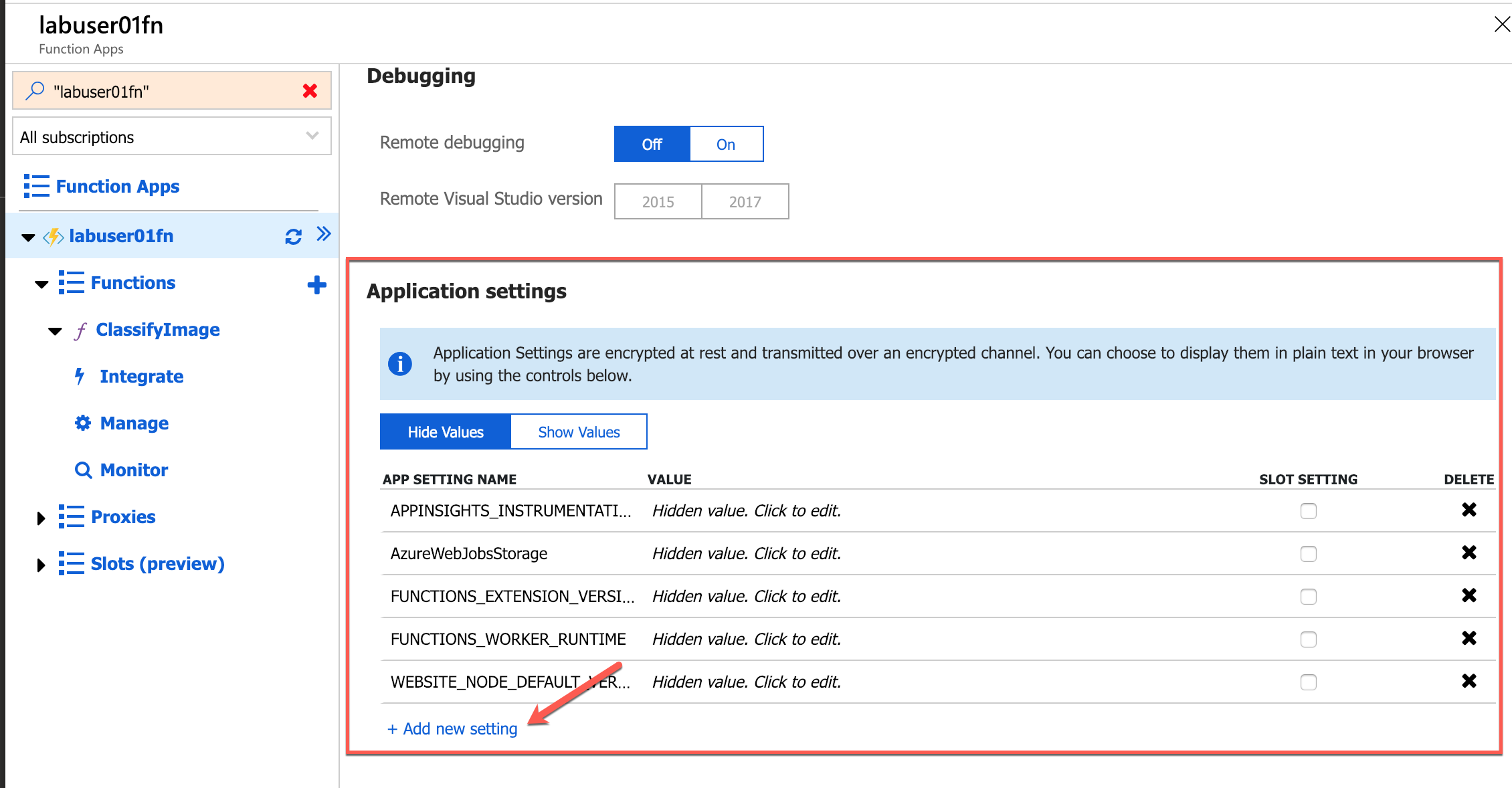Click the ClassifyImage function f icon
The width and height of the screenshot is (1512, 788).
[81, 330]
